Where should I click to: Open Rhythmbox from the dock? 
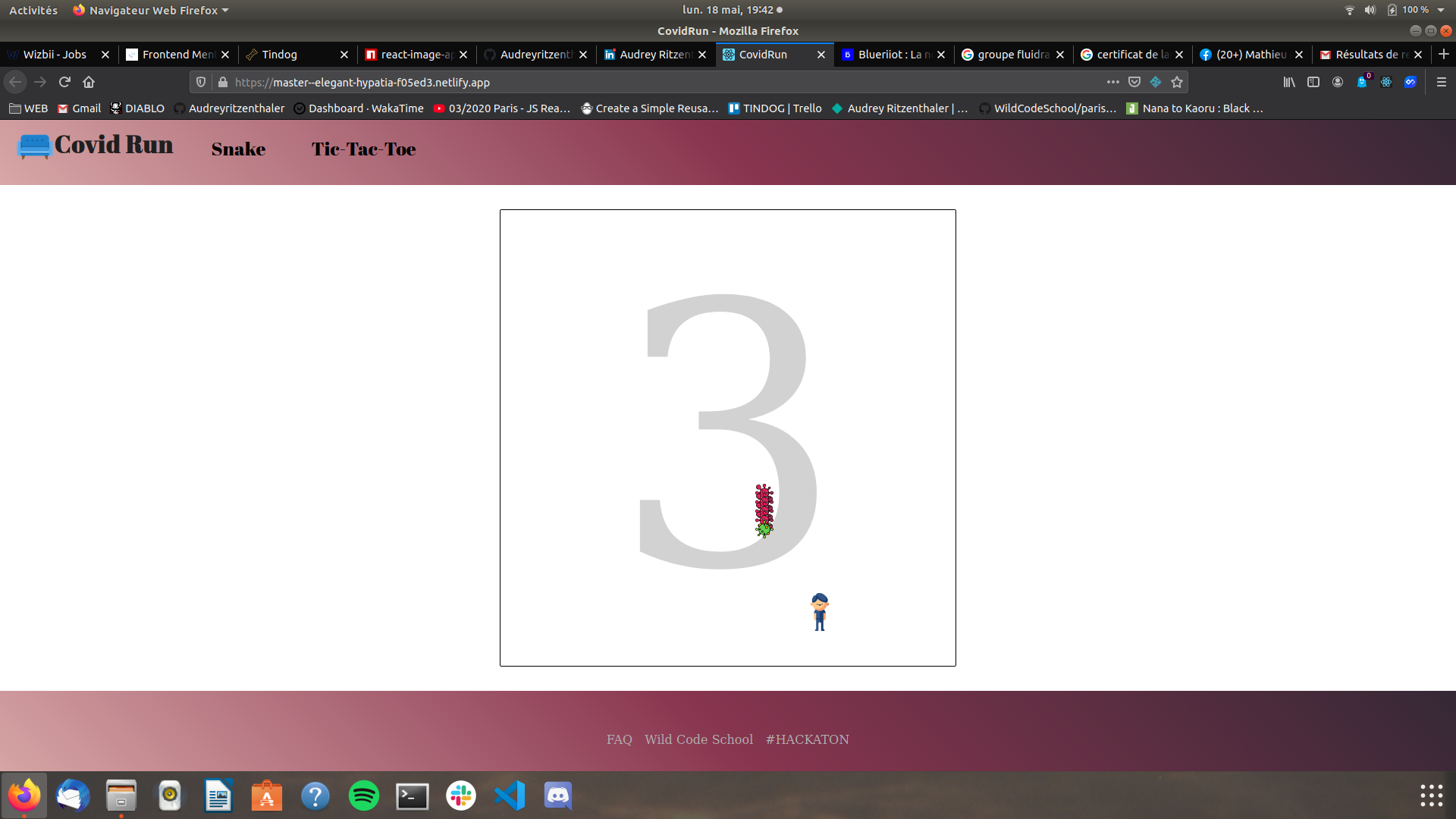click(170, 795)
